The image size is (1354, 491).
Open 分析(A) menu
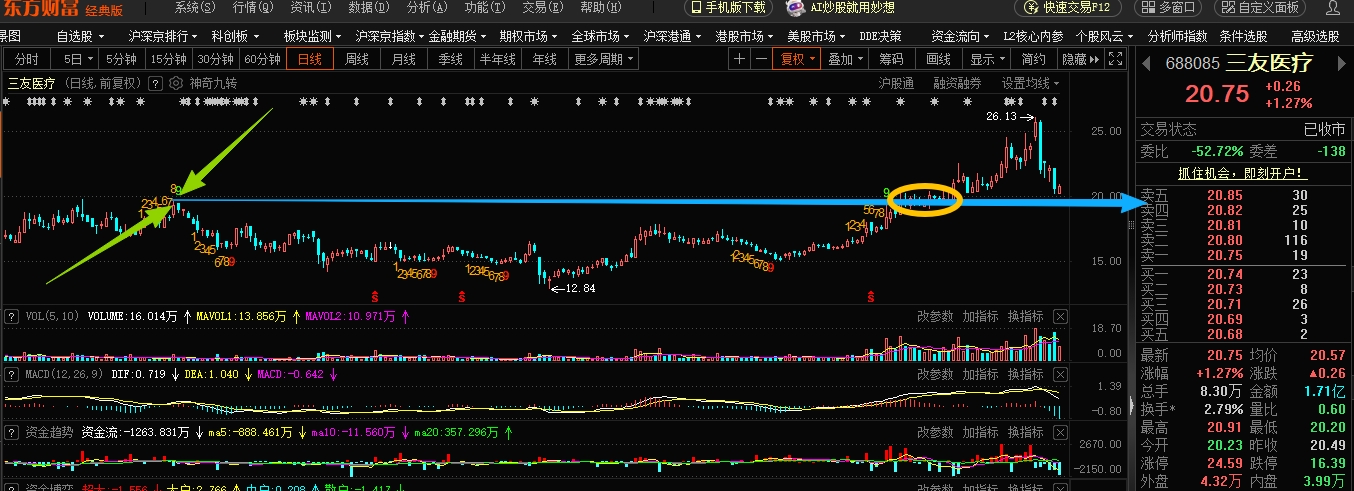[x=427, y=8]
